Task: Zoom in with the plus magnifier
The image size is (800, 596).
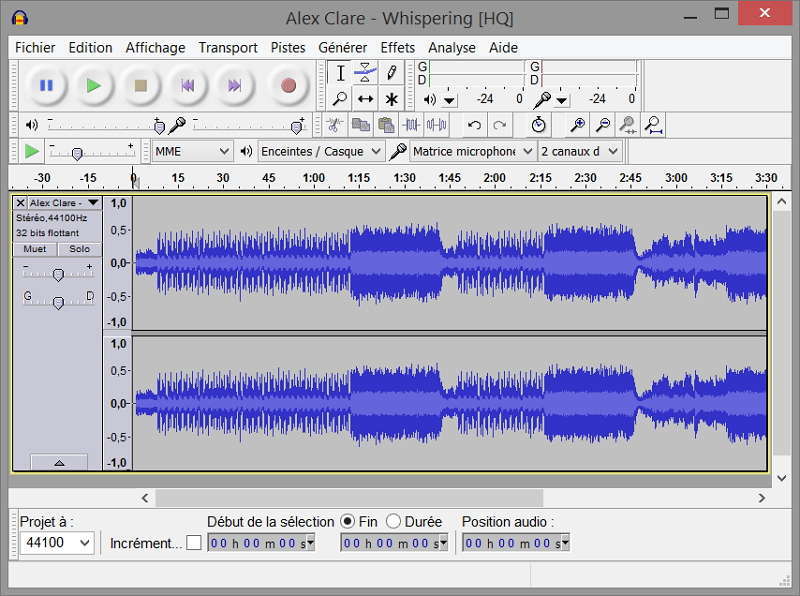Action: click(577, 125)
